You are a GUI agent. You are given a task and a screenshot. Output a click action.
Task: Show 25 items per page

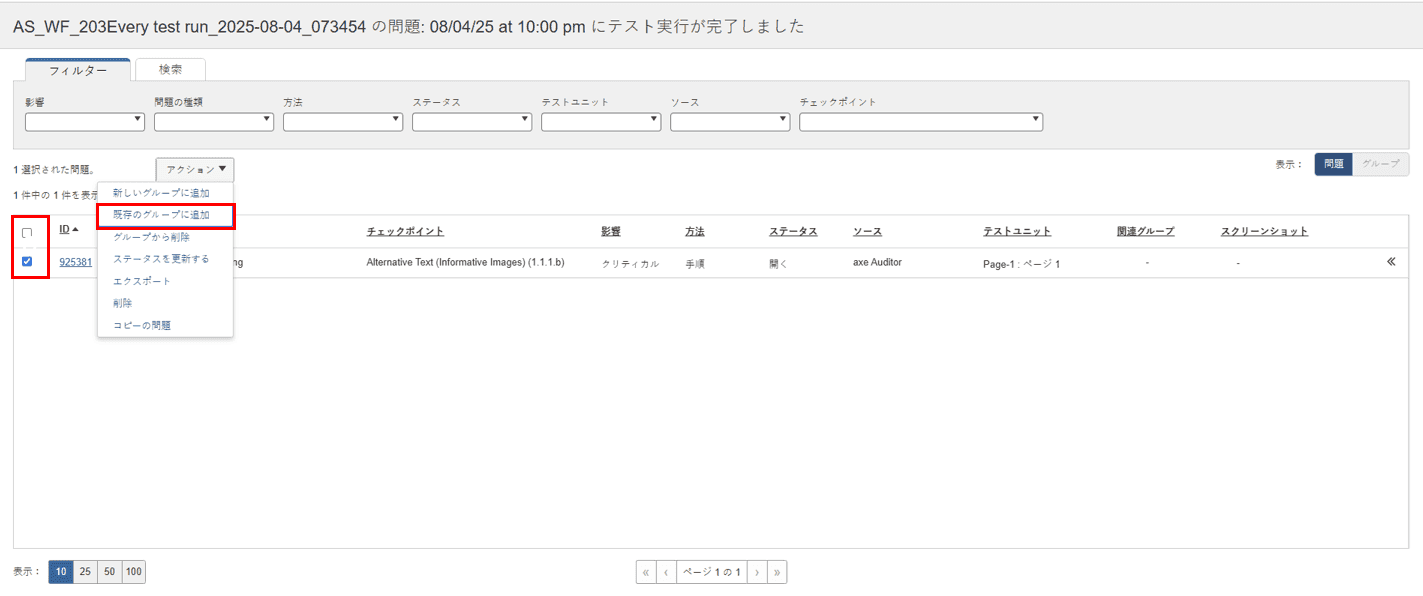pos(85,572)
